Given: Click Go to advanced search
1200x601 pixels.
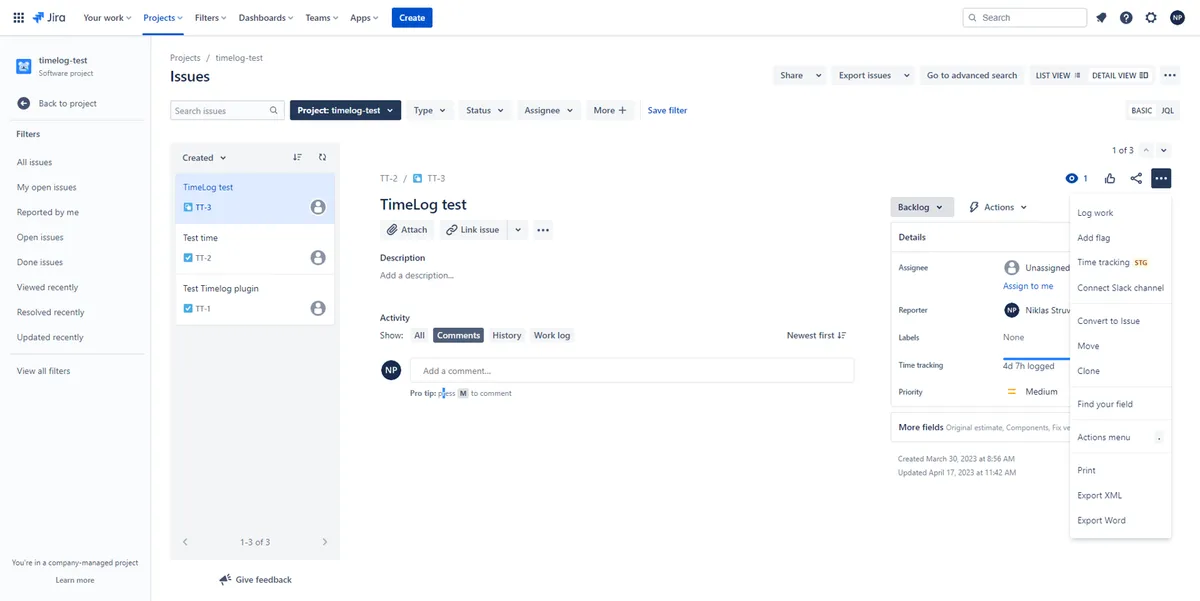Looking at the screenshot, I should pyautogui.click(x=971, y=75).
